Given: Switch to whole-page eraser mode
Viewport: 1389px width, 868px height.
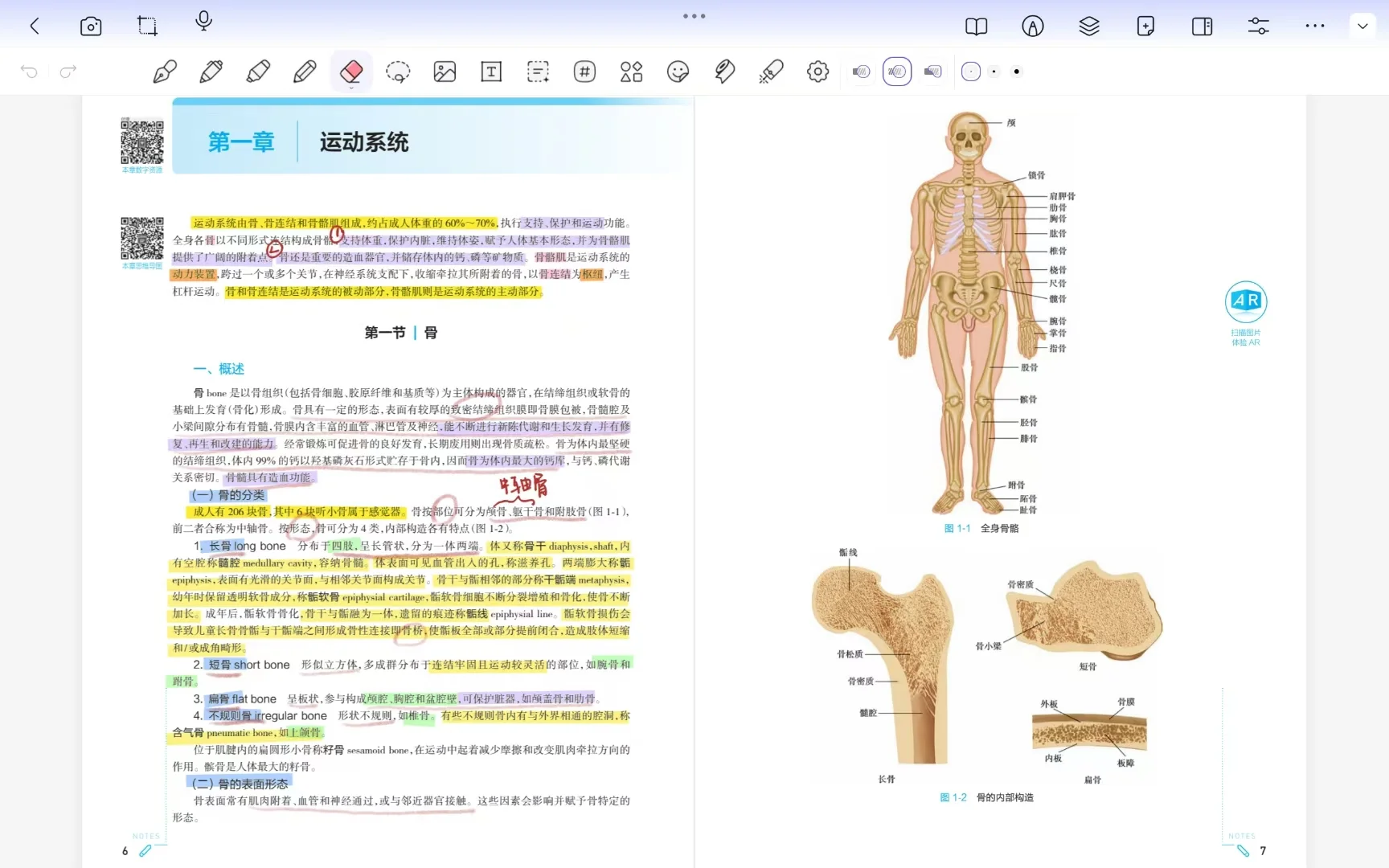Looking at the screenshot, I should (932, 72).
